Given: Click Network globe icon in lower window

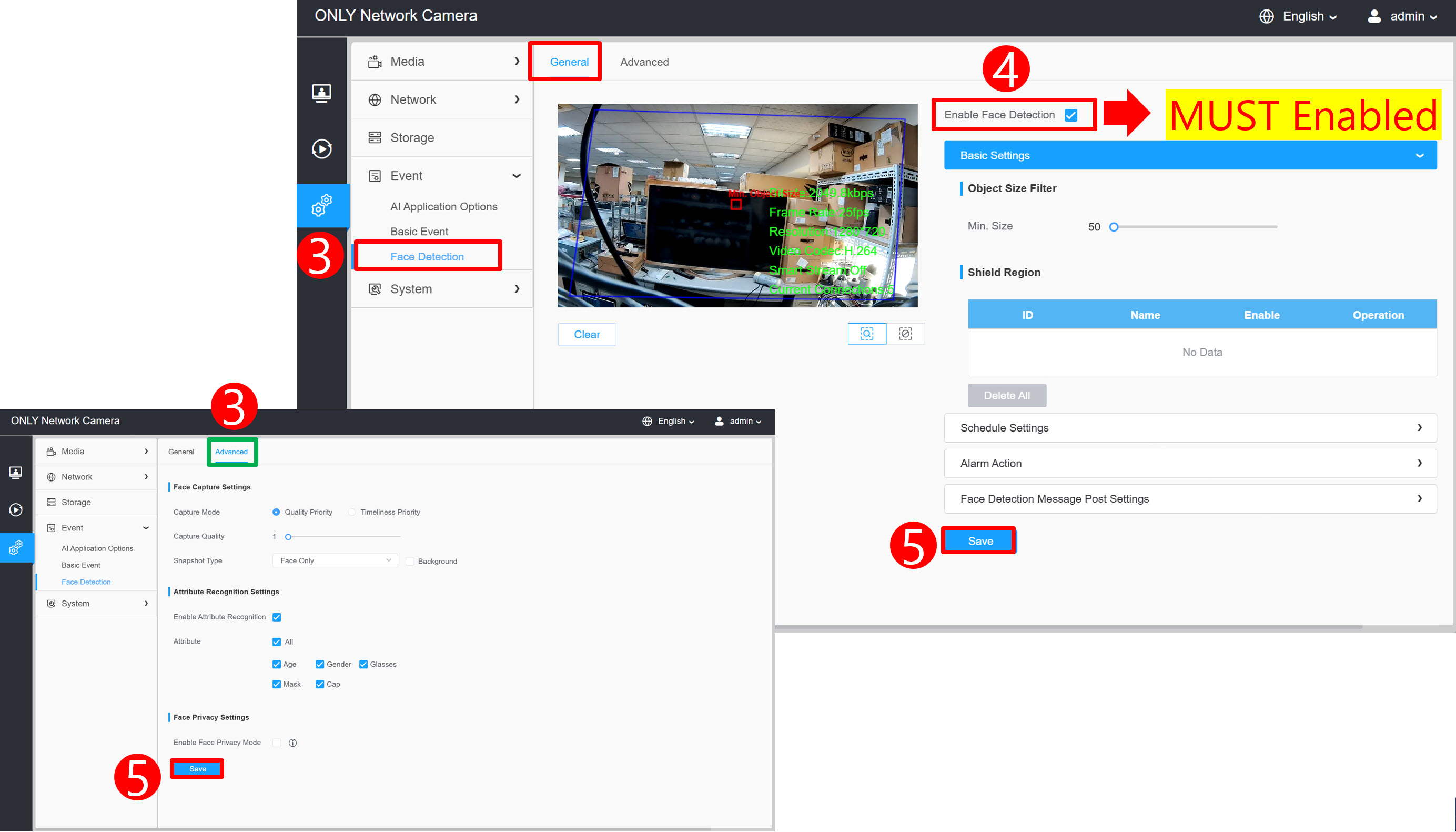Looking at the screenshot, I should pos(51,477).
